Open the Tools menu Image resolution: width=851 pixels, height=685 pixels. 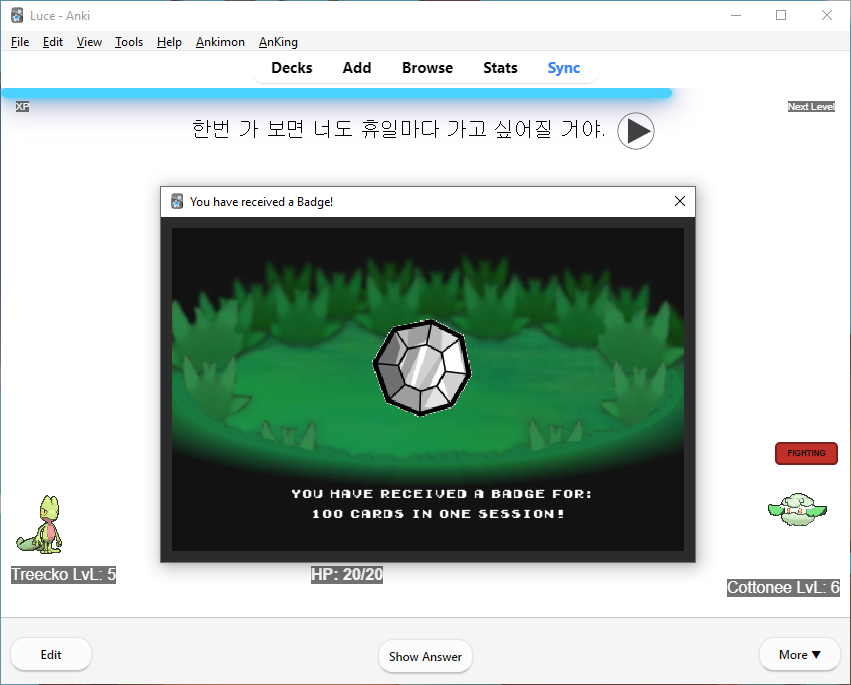129,42
